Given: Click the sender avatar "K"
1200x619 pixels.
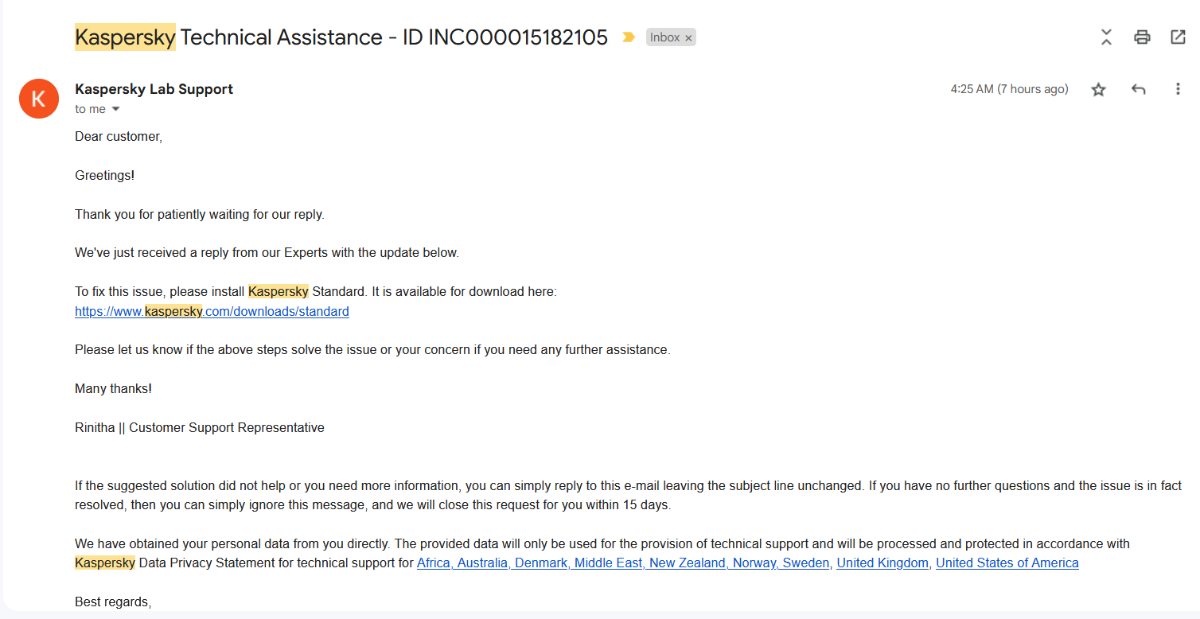Looking at the screenshot, I should (39, 98).
